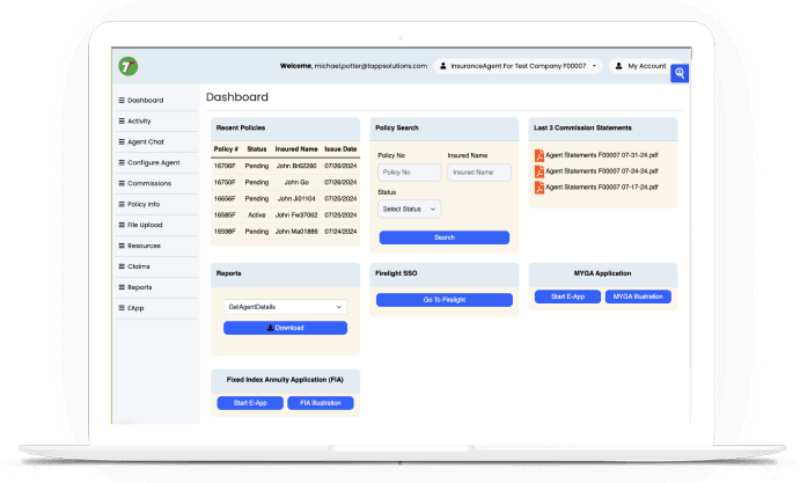Start E-App for Fixed Index Annuity

click(250, 403)
